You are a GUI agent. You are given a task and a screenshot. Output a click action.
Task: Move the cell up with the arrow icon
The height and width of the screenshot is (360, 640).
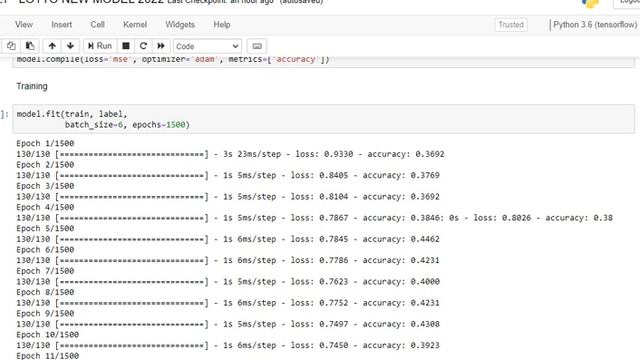pos(52,46)
